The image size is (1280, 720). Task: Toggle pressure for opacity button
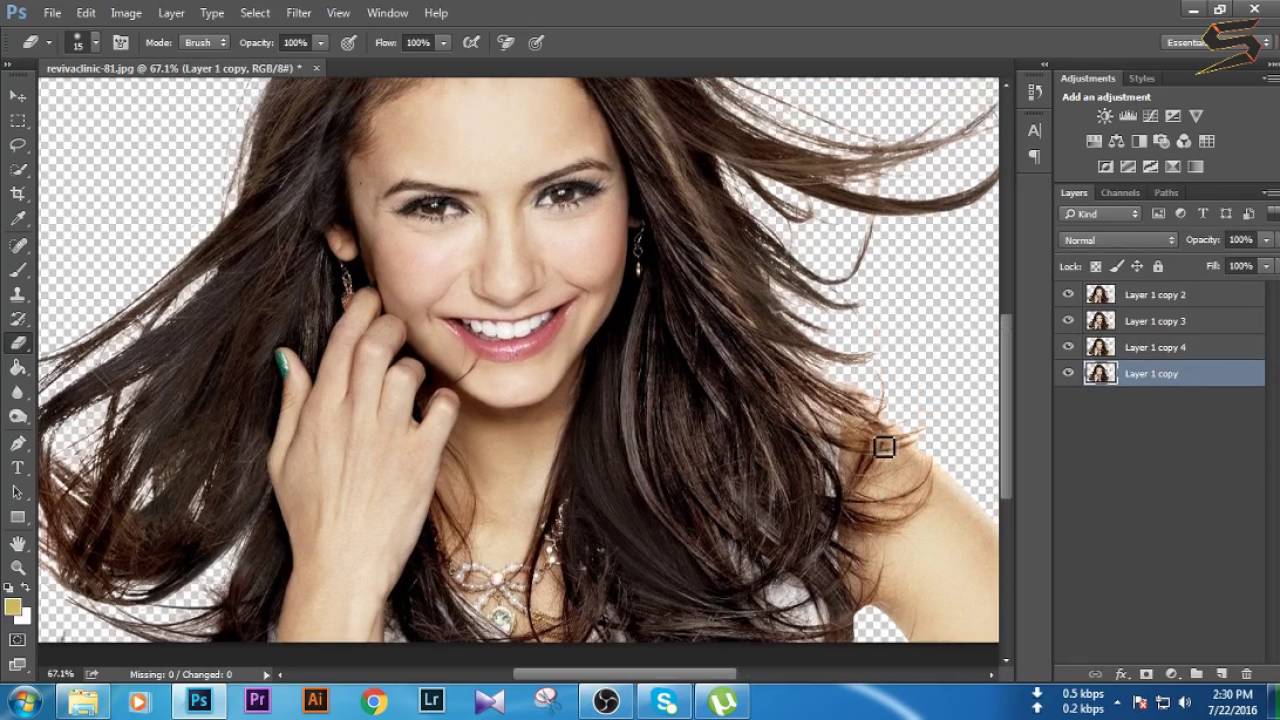coord(349,43)
